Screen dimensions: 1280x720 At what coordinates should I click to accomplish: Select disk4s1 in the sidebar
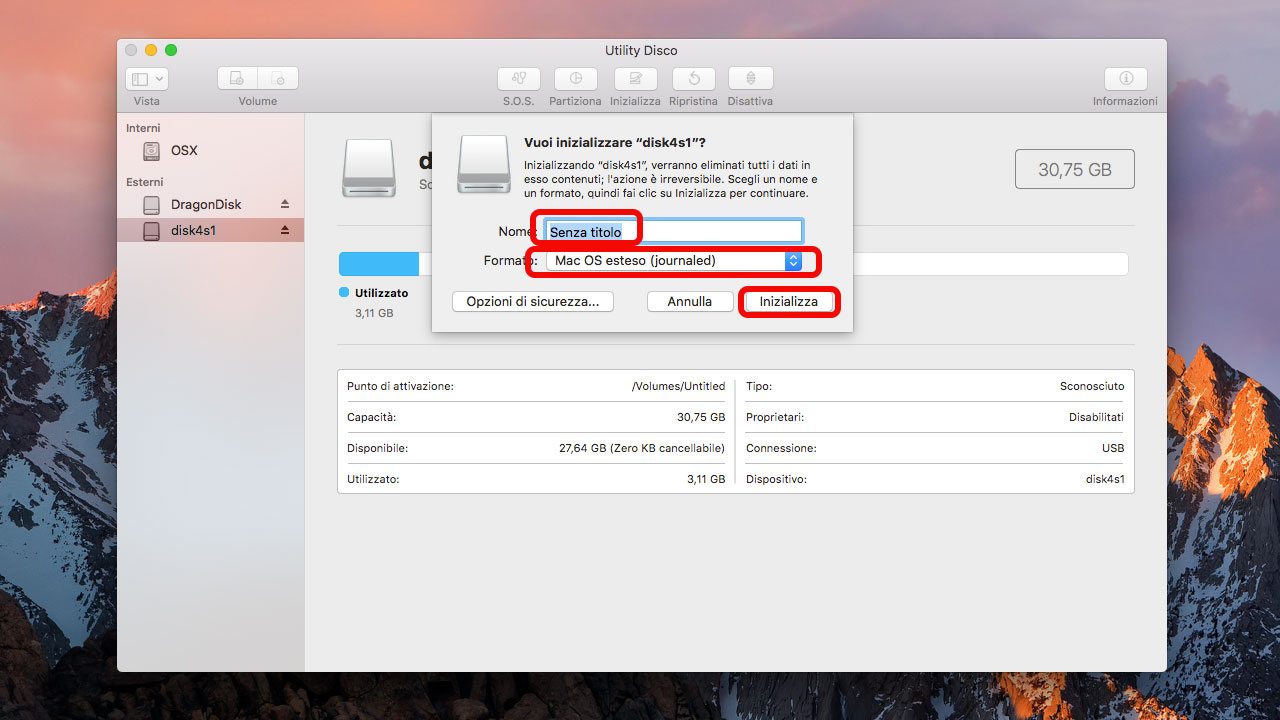click(x=193, y=231)
